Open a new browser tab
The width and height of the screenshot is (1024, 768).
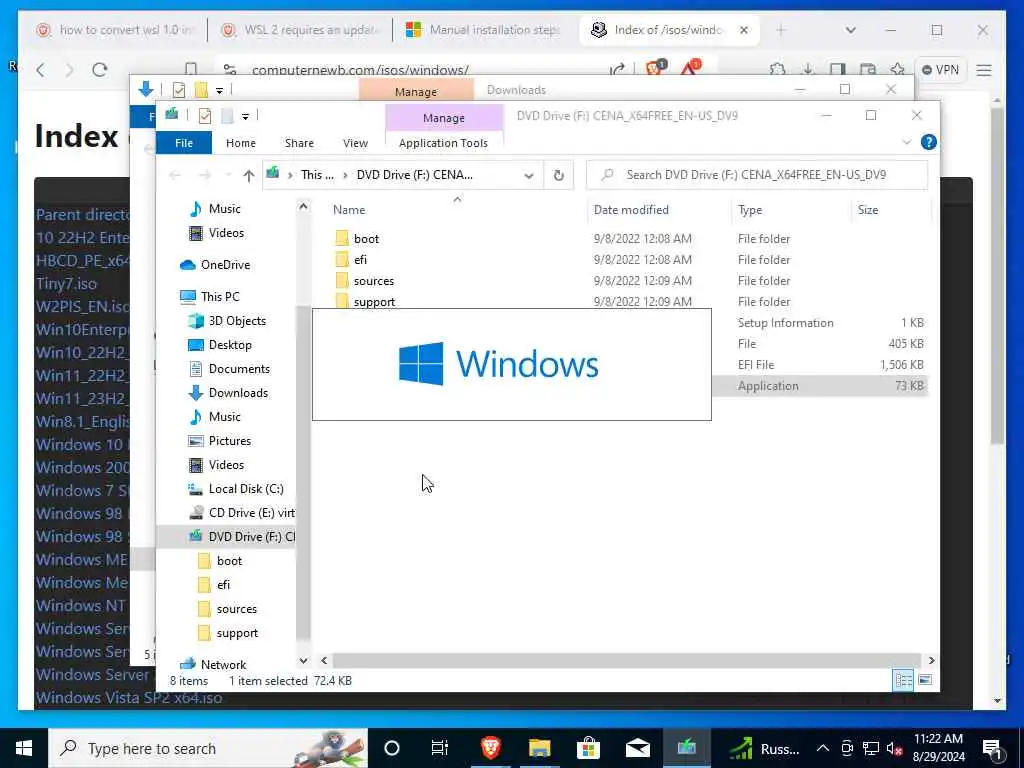tap(780, 30)
